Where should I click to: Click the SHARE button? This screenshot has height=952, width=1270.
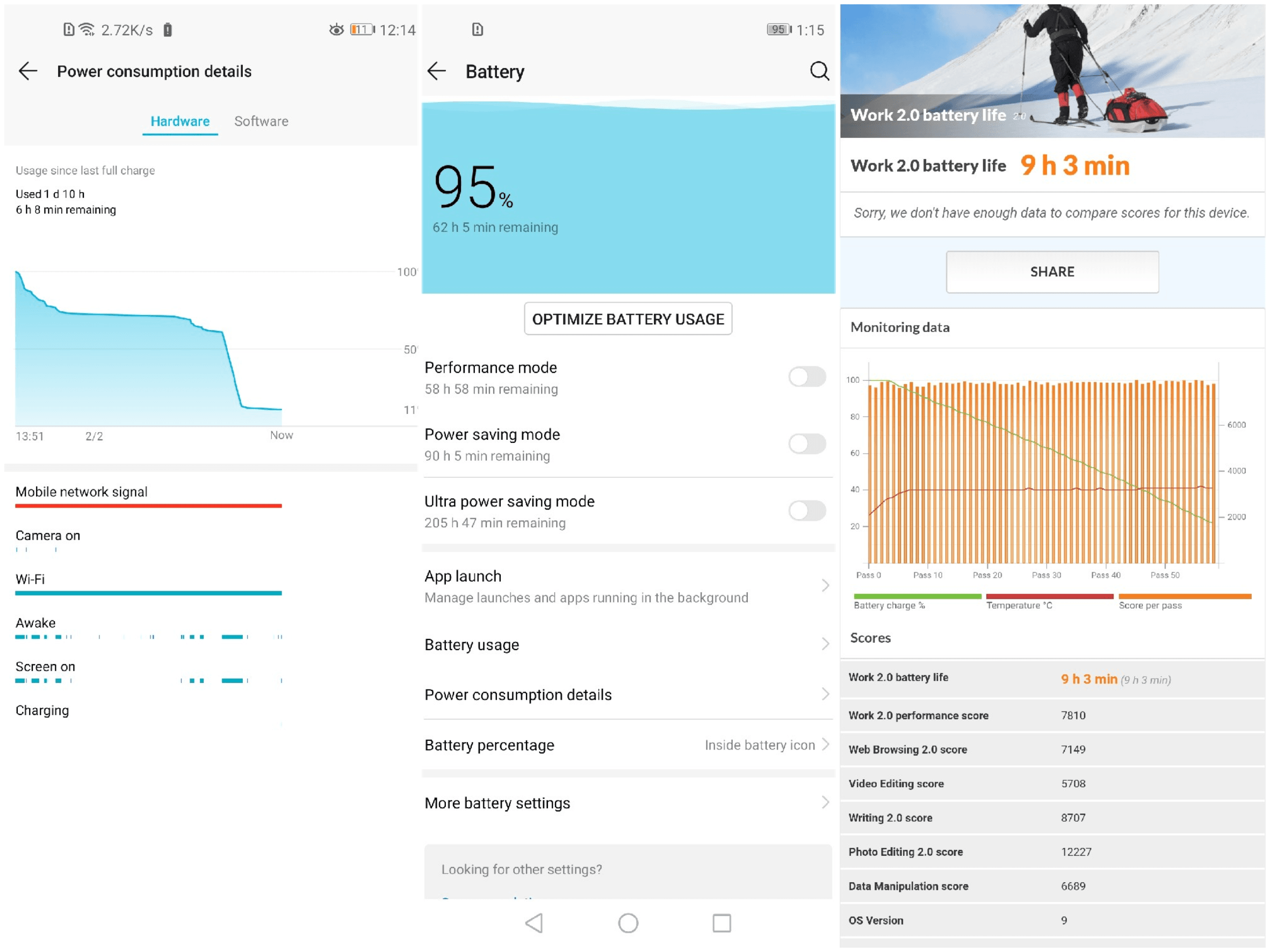click(1052, 272)
